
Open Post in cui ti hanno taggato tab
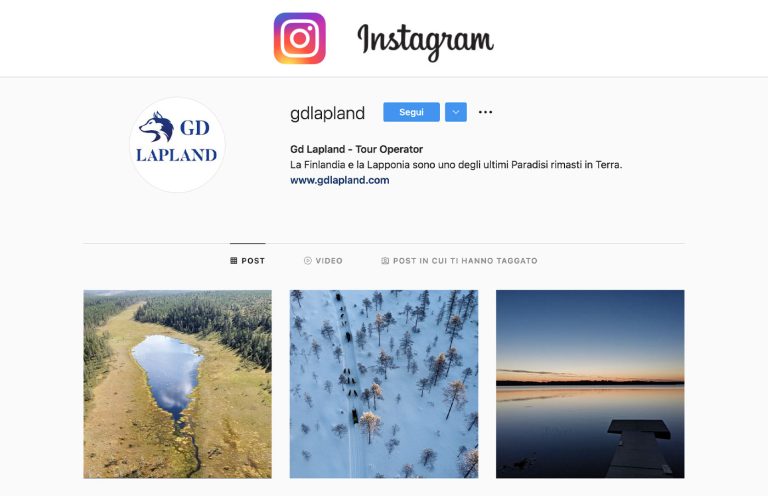[459, 260]
